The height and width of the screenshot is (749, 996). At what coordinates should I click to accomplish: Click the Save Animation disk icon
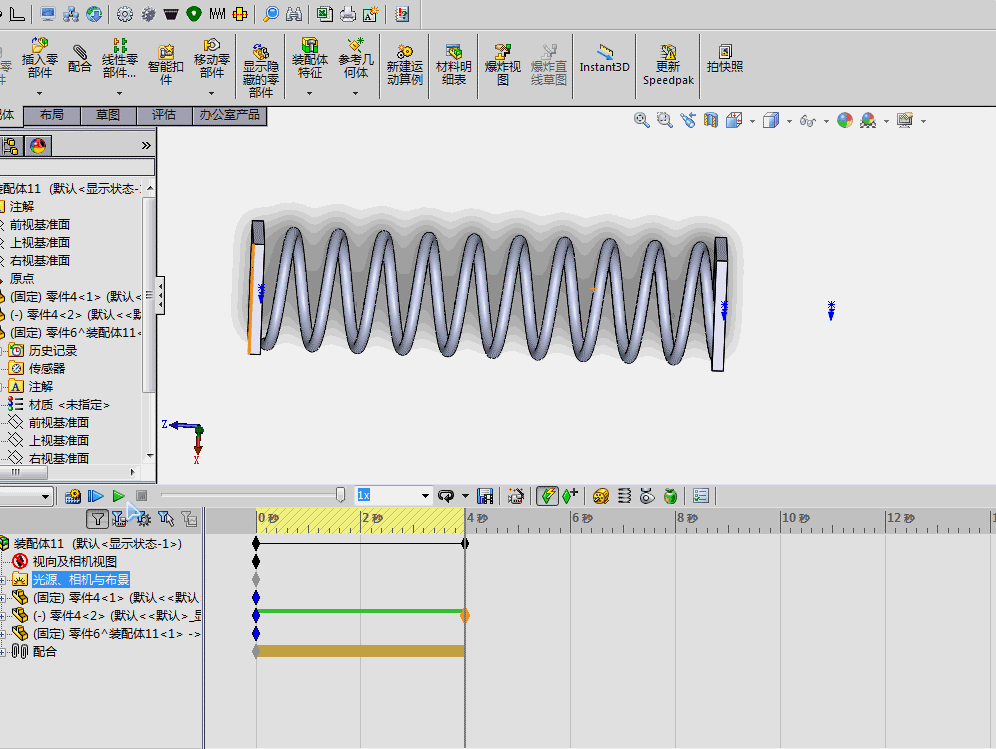click(485, 496)
